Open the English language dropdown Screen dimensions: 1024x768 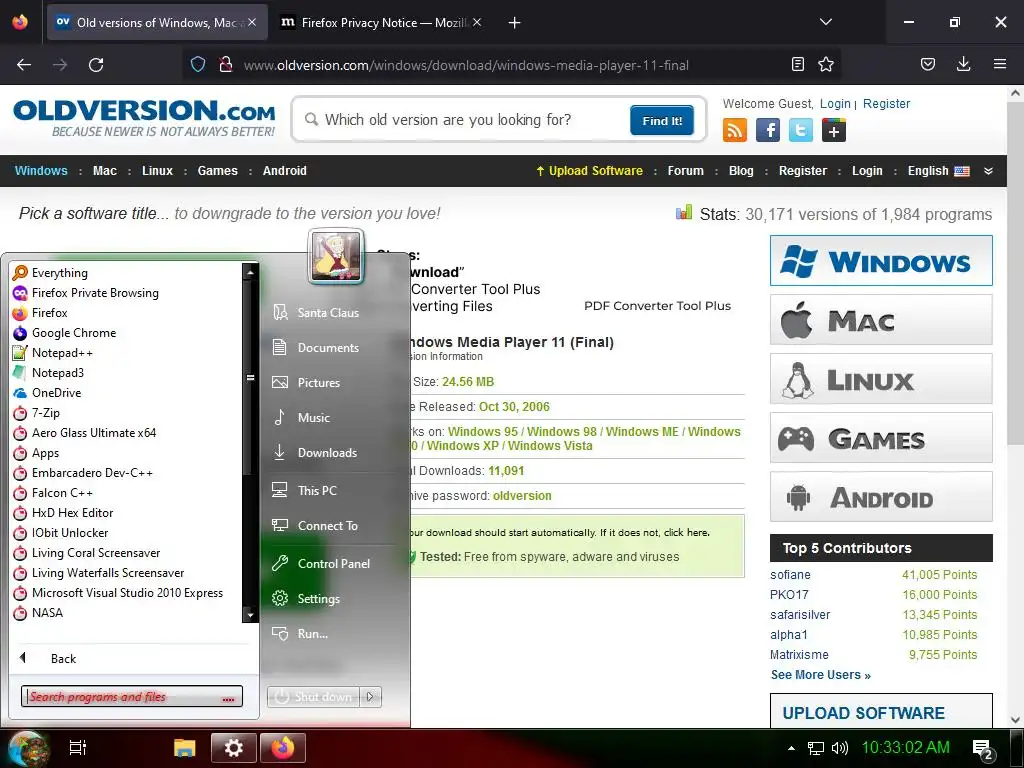click(938, 171)
